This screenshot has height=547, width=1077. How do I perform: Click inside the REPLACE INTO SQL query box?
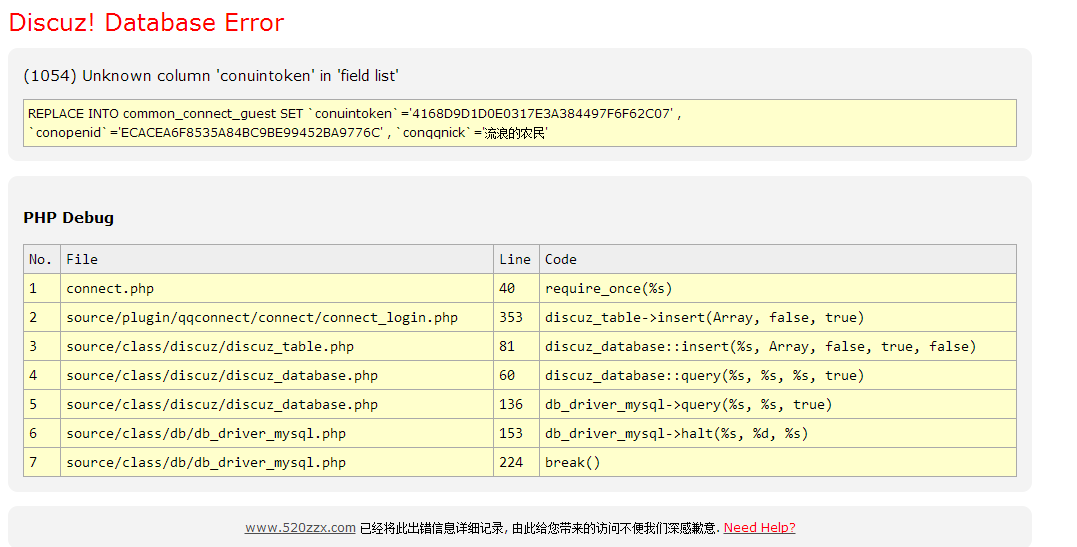(519, 123)
